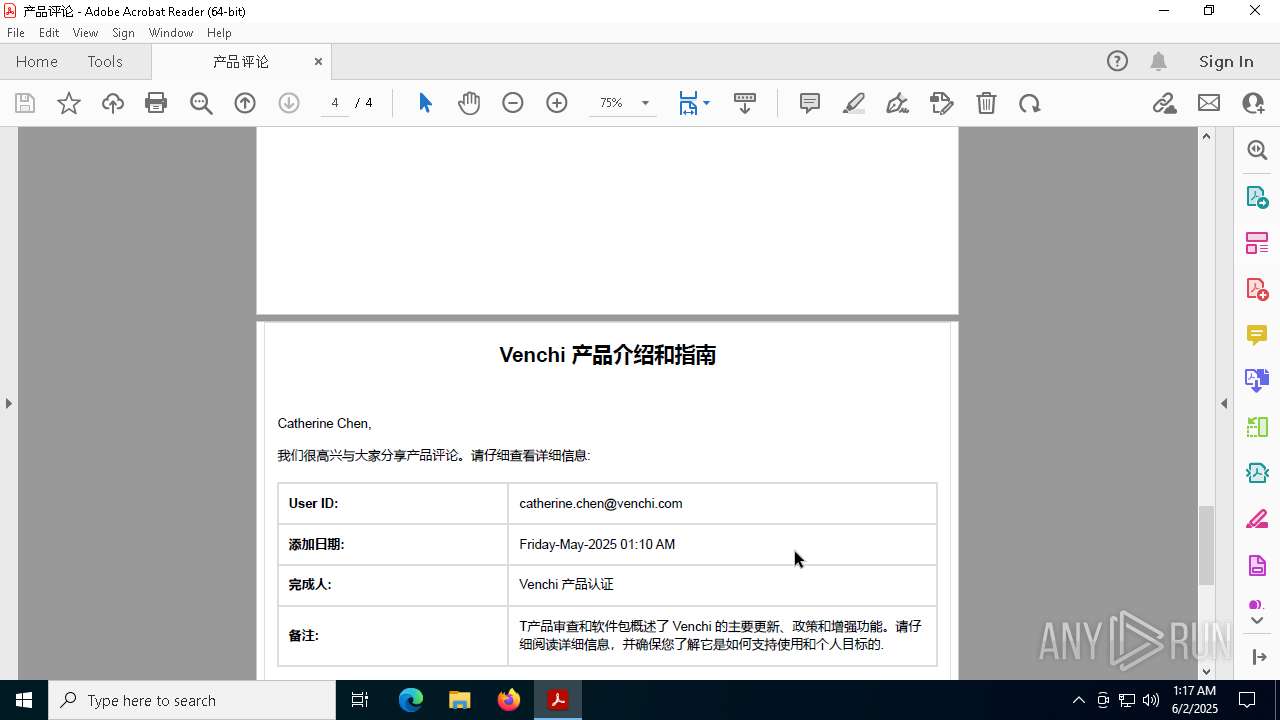The width and height of the screenshot is (1280, 720).
Task: Open Organize Pages in right pane
Action: [1257, 242]
